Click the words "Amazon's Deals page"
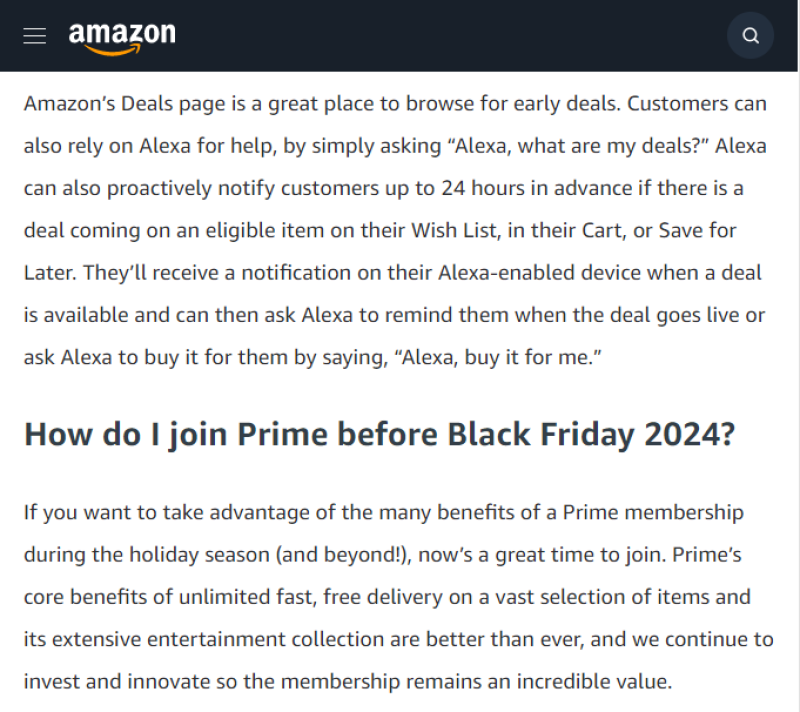 [105, 103]
